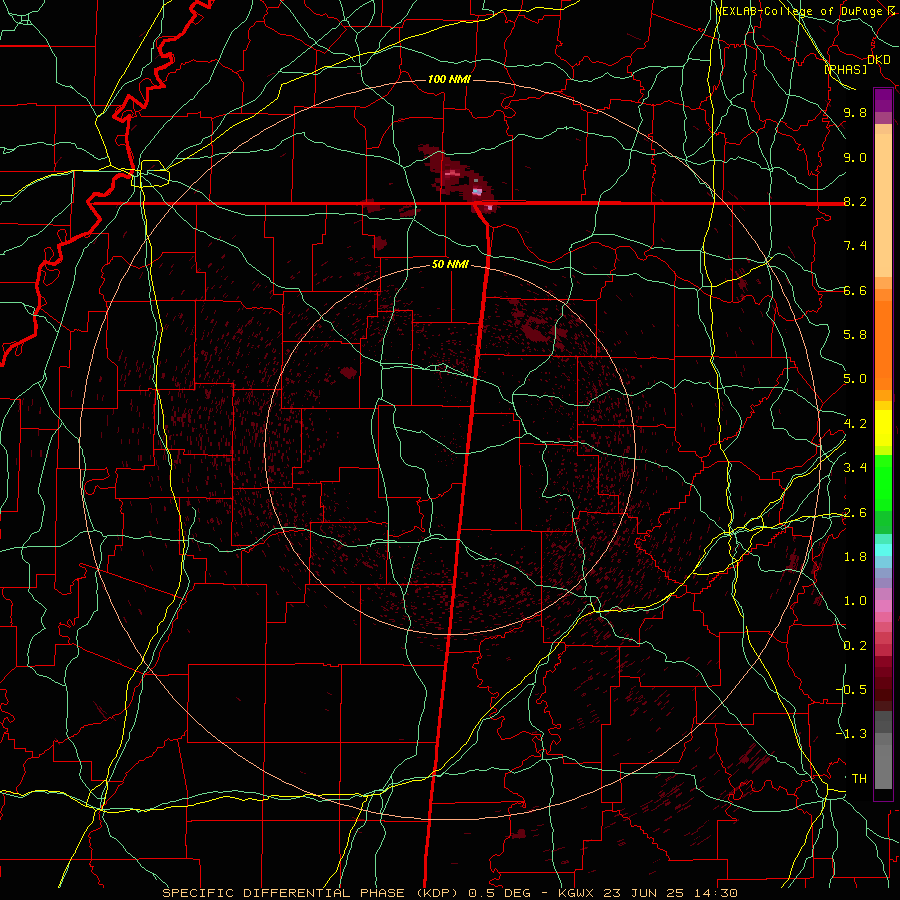
Task: Click the 5.8 scale value
Action: [855, 335]
